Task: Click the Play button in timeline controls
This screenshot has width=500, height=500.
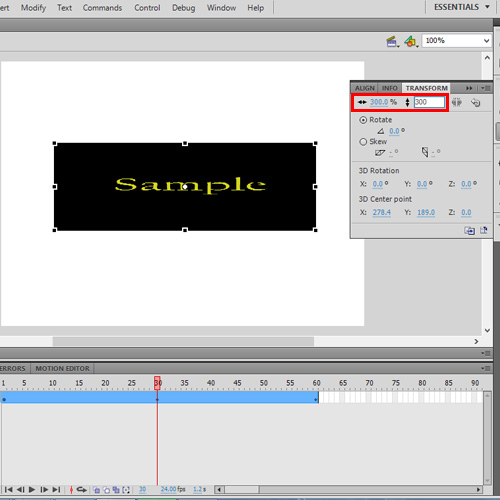Action: tap(32, 490)
